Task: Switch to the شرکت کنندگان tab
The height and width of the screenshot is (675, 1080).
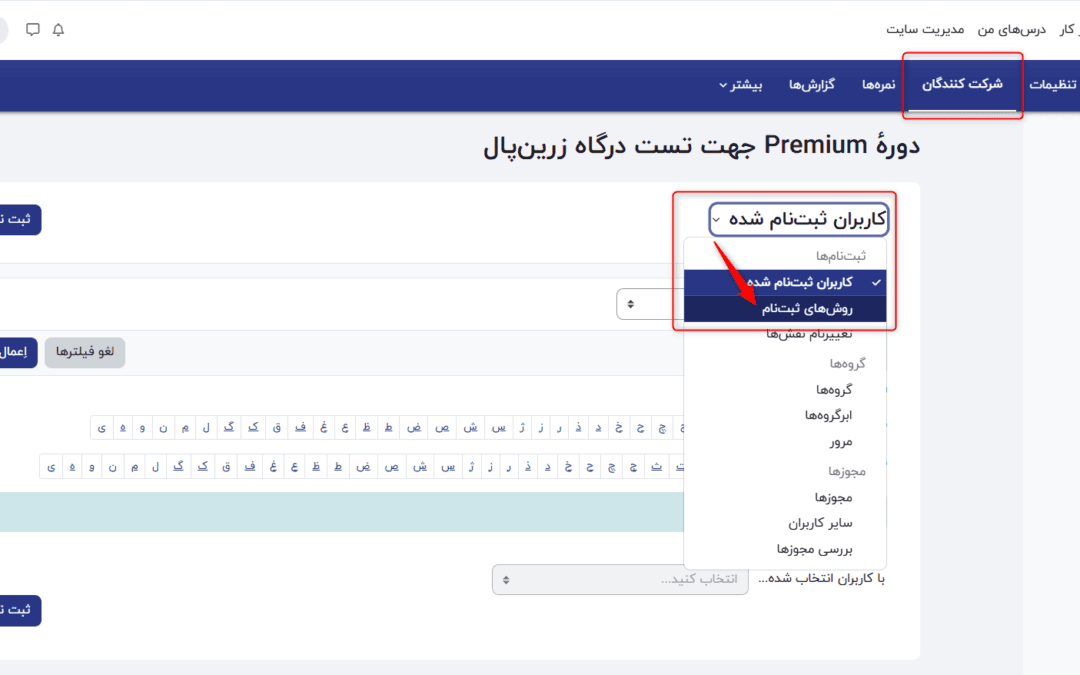Action: point(961,85)
